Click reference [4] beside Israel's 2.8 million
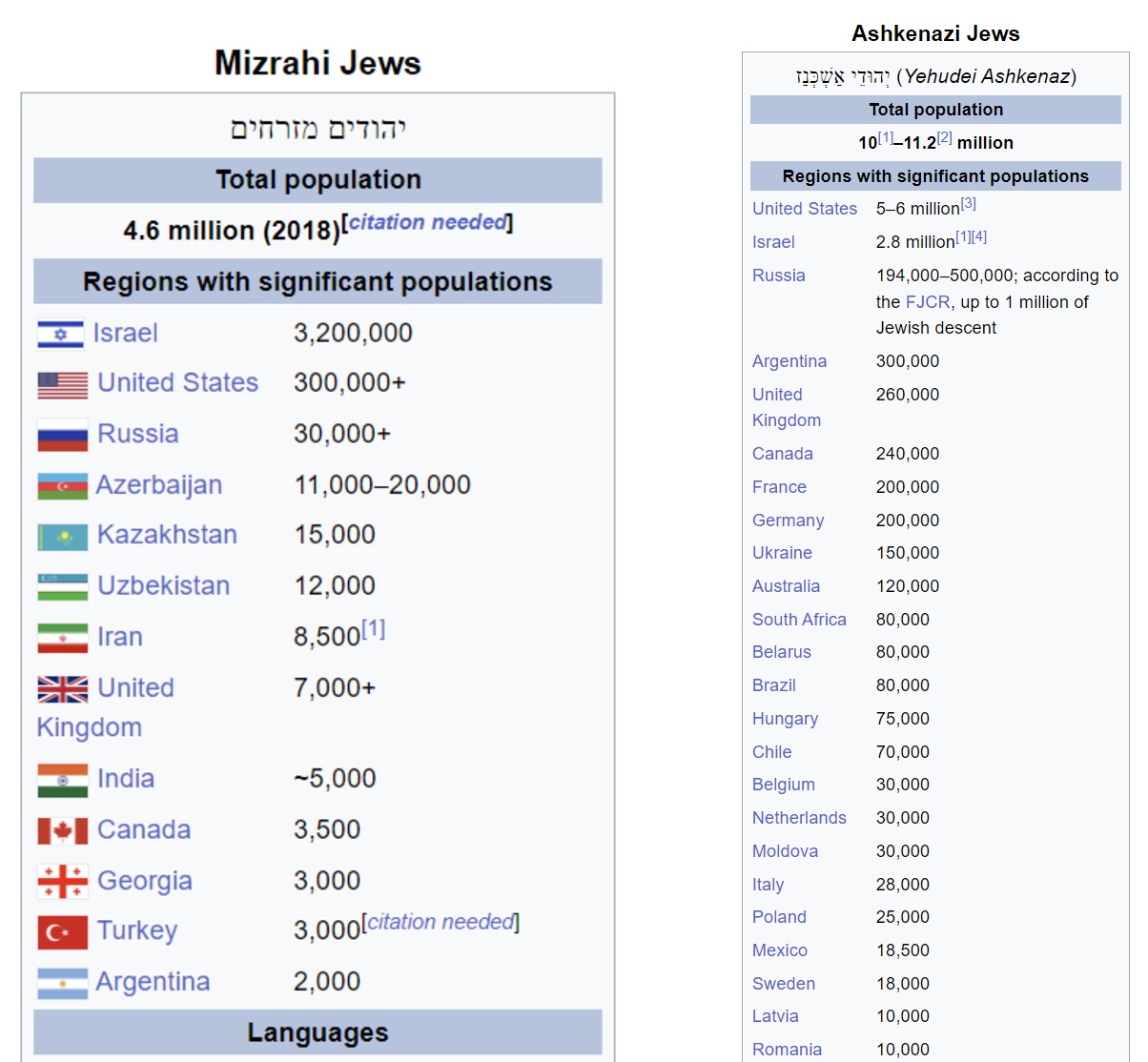Screen dimensions: 1148x1062 (x=979, y=236)
